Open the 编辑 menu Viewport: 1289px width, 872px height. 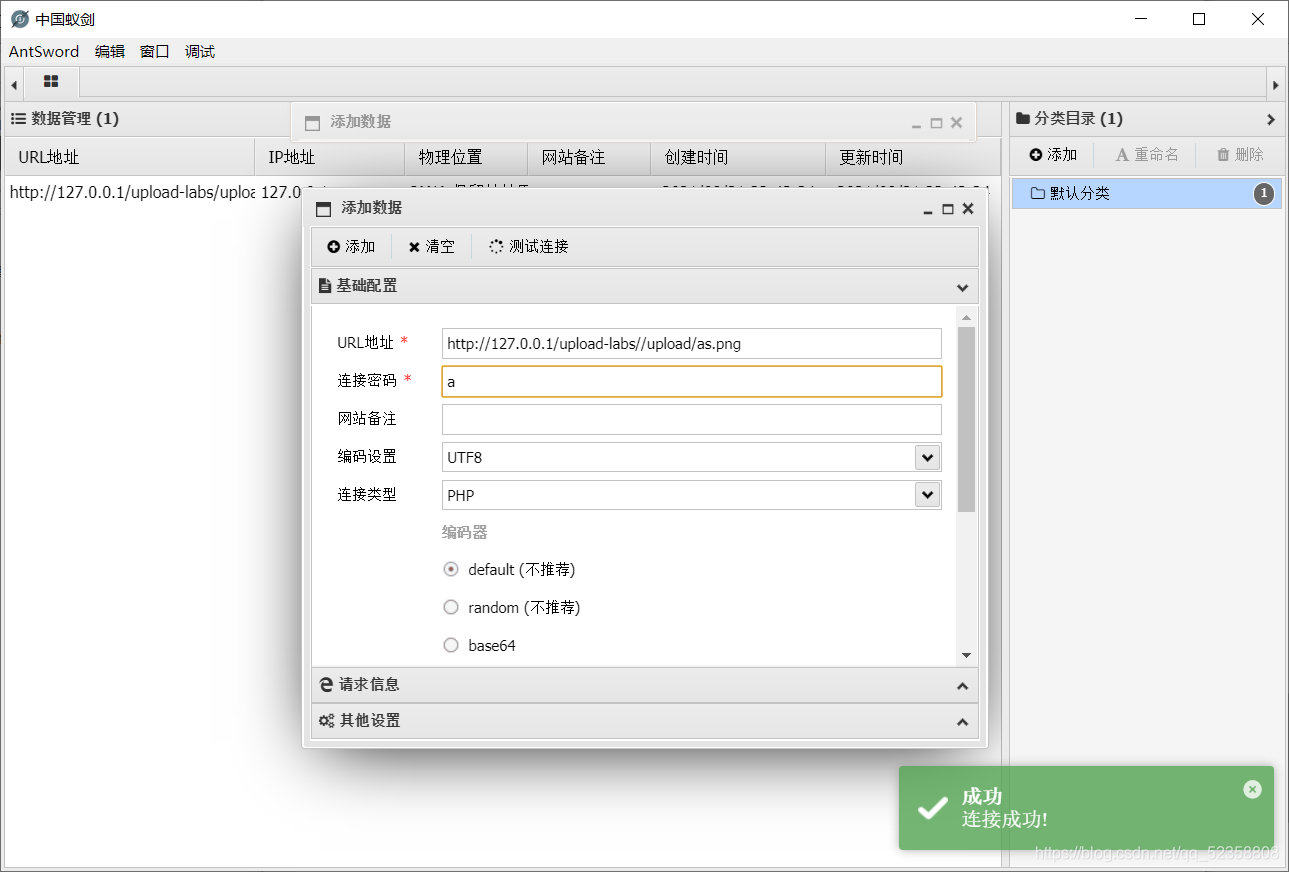[x=110, y=52]
